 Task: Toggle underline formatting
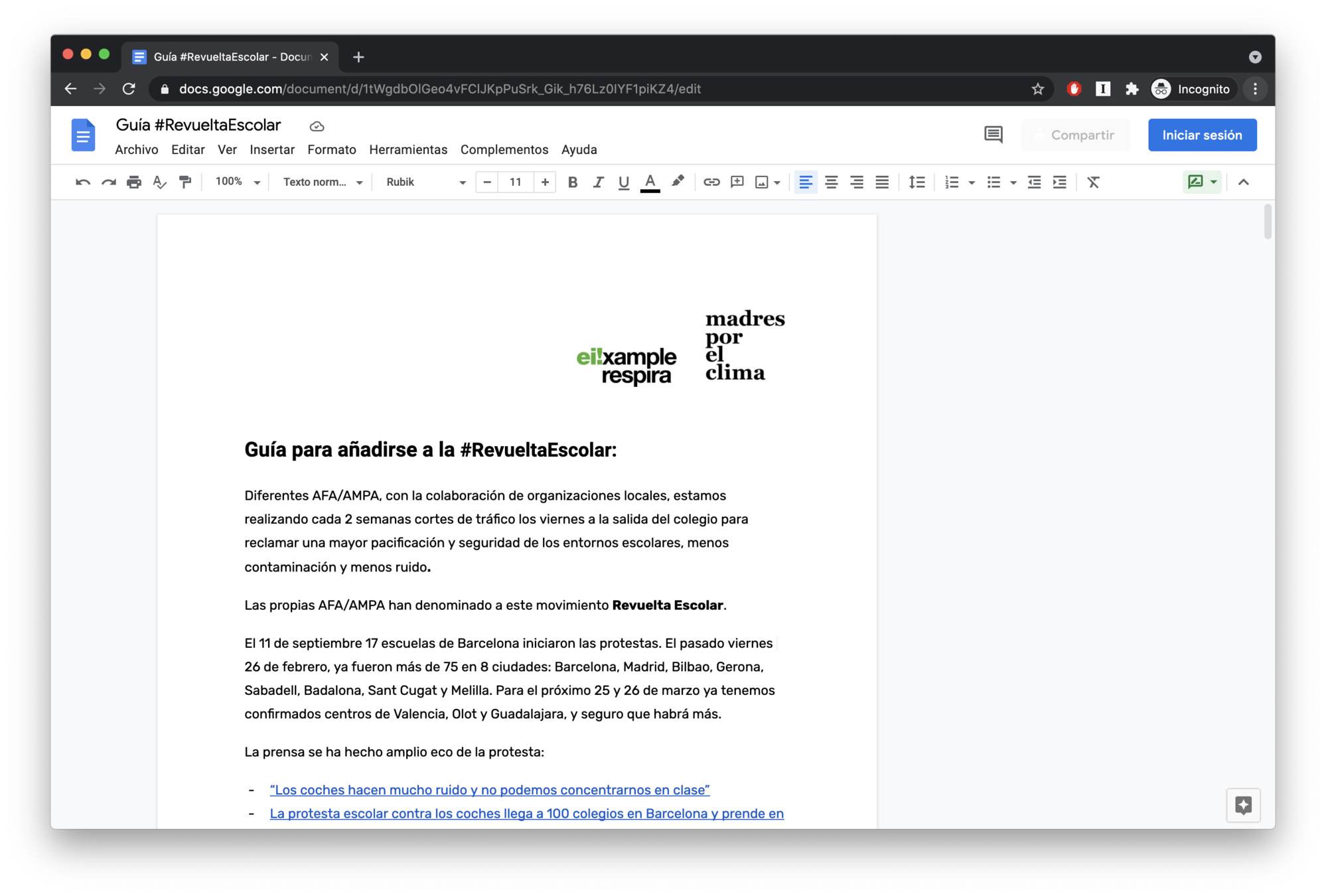click(623, 182)
